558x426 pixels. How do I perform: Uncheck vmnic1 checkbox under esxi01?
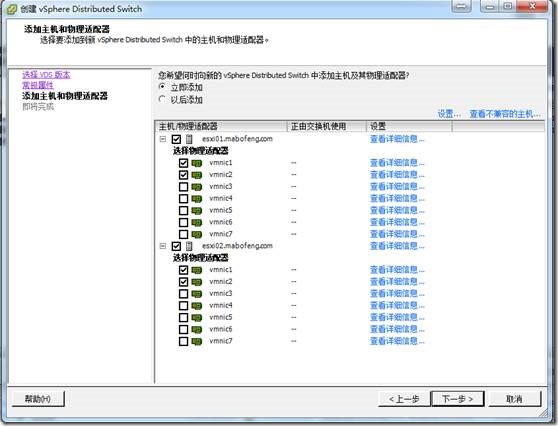pos(183,163)
